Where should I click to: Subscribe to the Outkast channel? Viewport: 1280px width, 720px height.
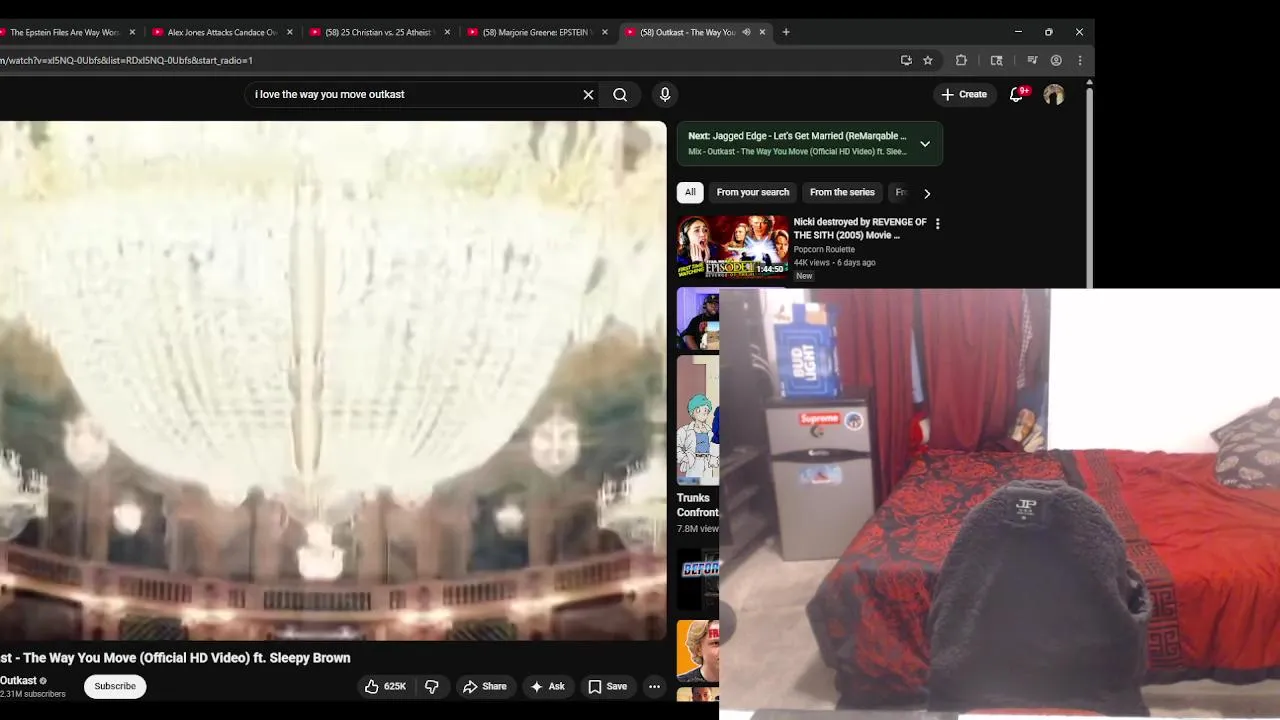(115, 686)
